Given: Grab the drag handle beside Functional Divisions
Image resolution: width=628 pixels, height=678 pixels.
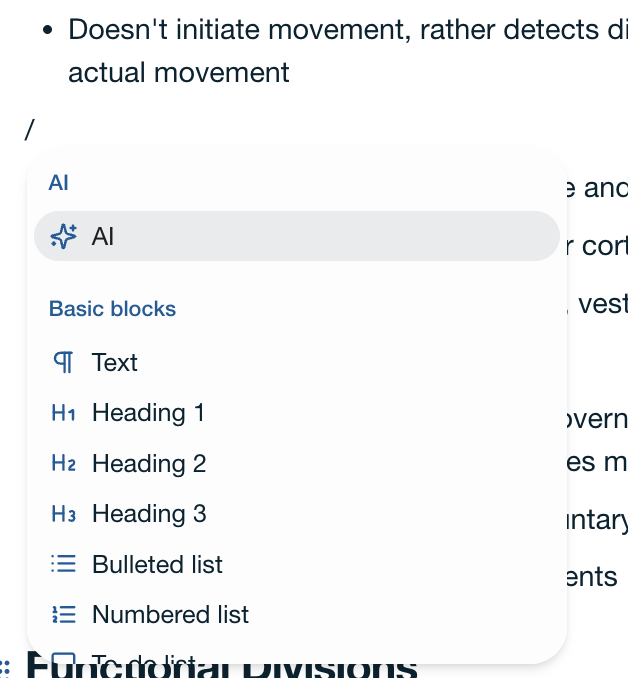Looking at the screenshot, I should (x=5, y=667).
